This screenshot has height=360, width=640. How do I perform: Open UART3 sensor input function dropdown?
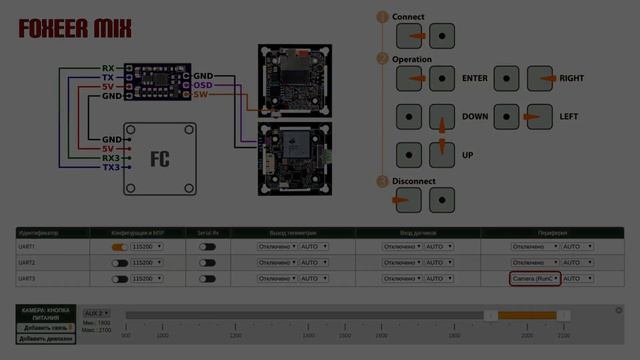pos(402,278)
